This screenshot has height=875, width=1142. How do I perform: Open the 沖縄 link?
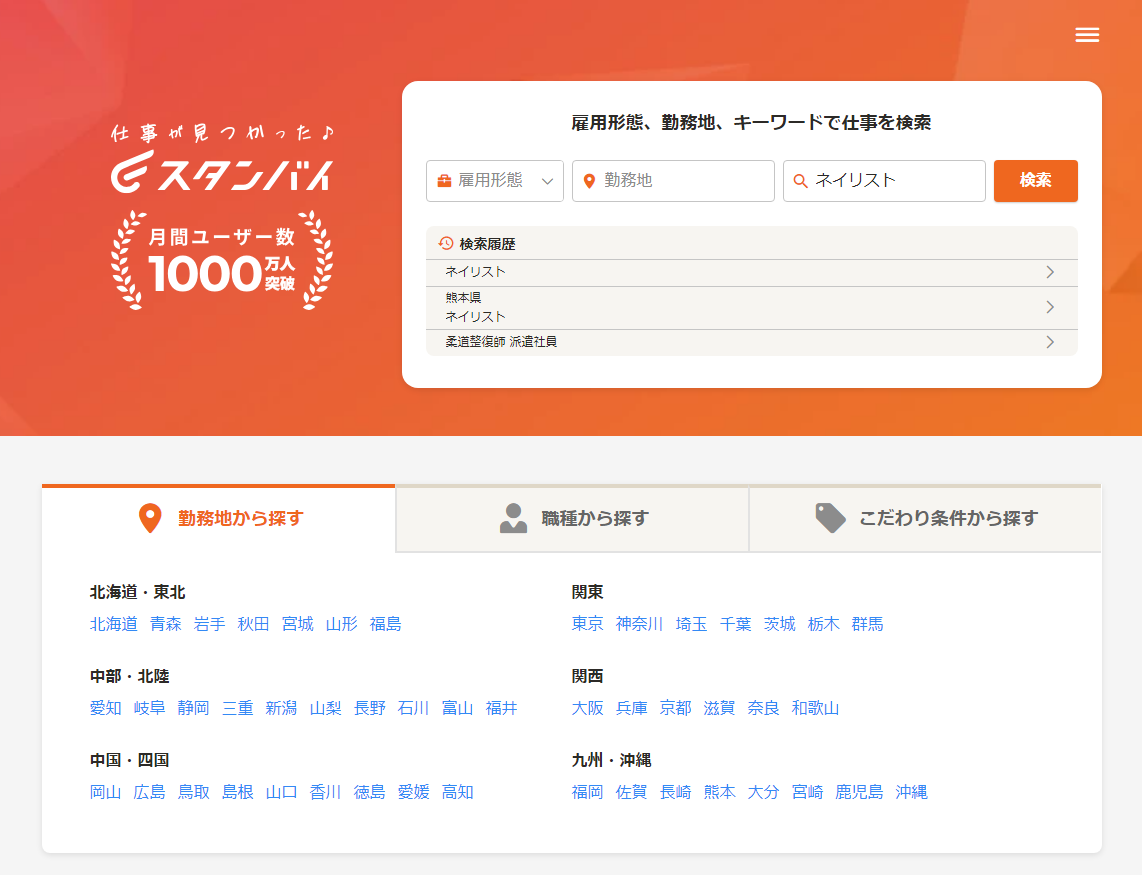(x=911, y=792)
